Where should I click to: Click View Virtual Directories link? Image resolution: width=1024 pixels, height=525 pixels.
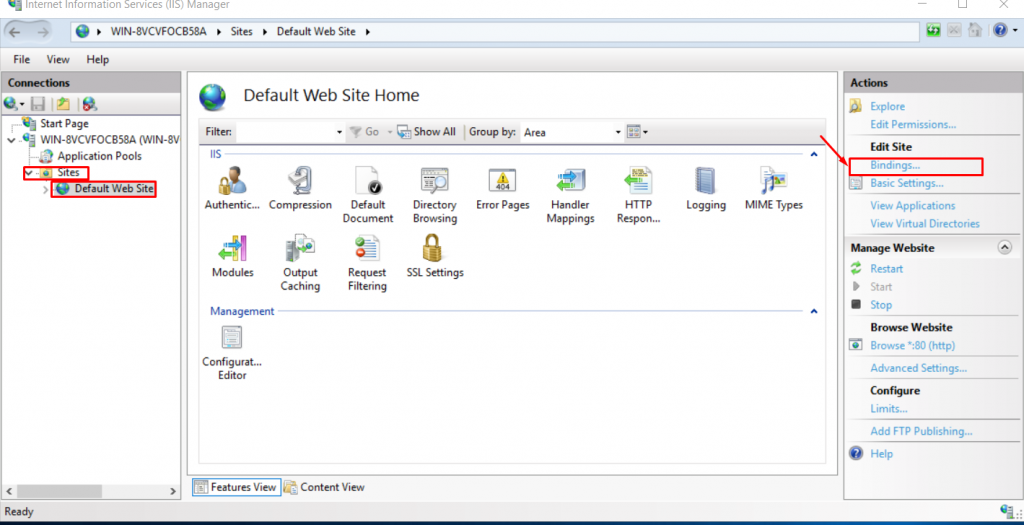[925, 223]
